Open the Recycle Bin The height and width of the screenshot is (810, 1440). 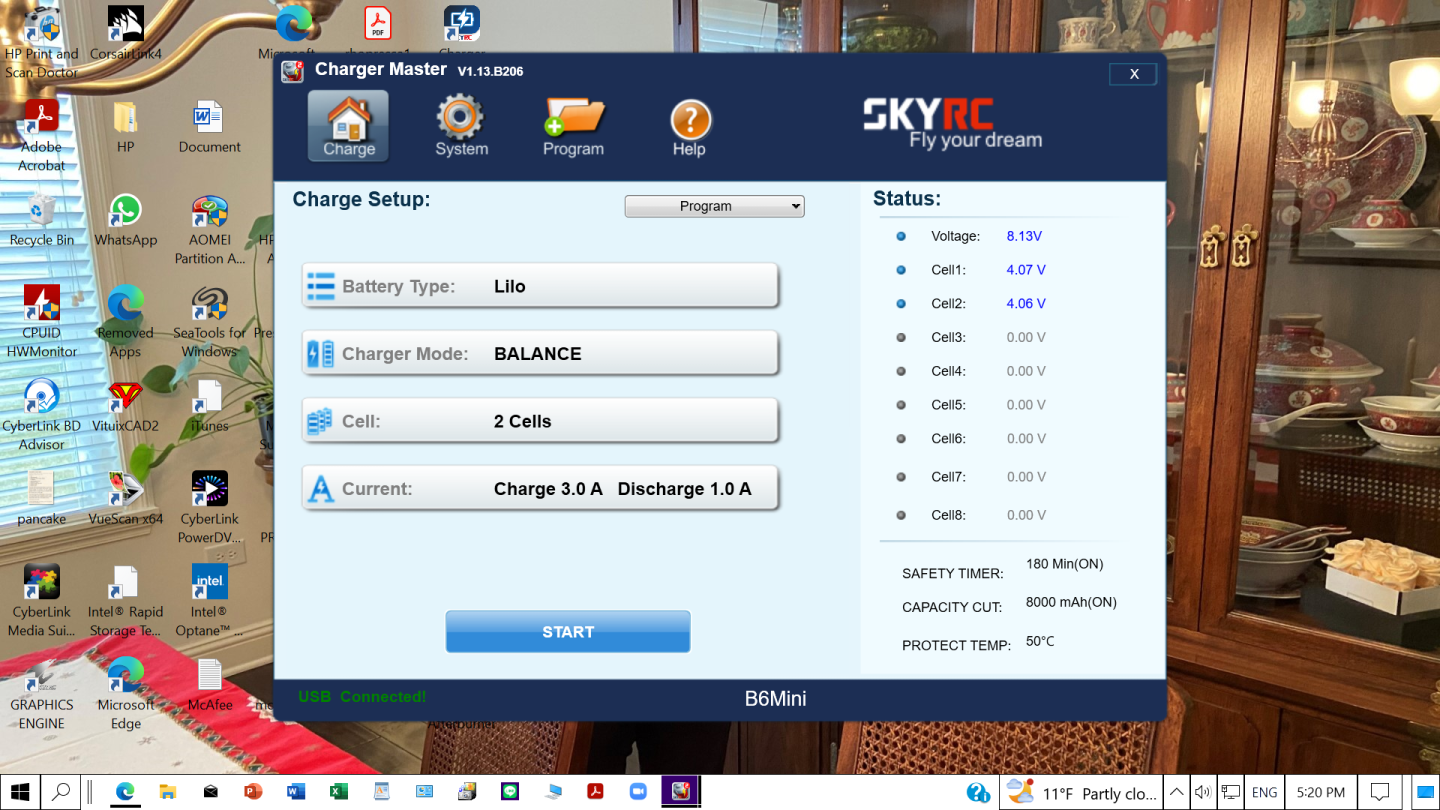tap(42, 220)
